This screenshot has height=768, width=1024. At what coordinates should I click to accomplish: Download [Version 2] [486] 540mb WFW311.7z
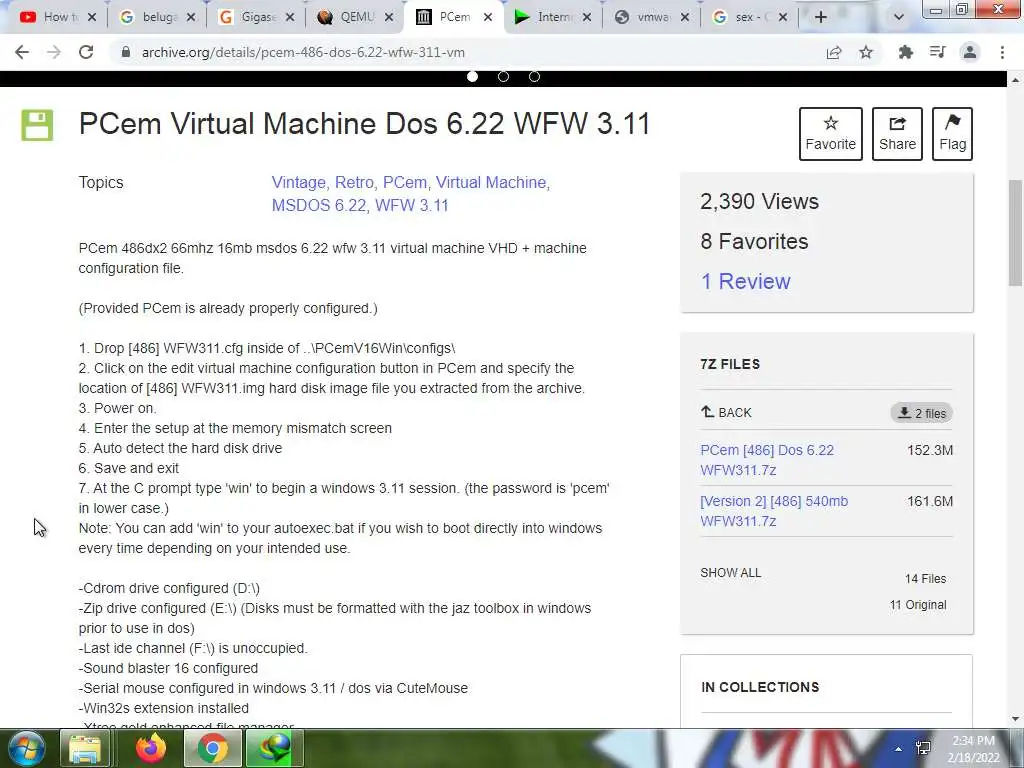[774, 511]
